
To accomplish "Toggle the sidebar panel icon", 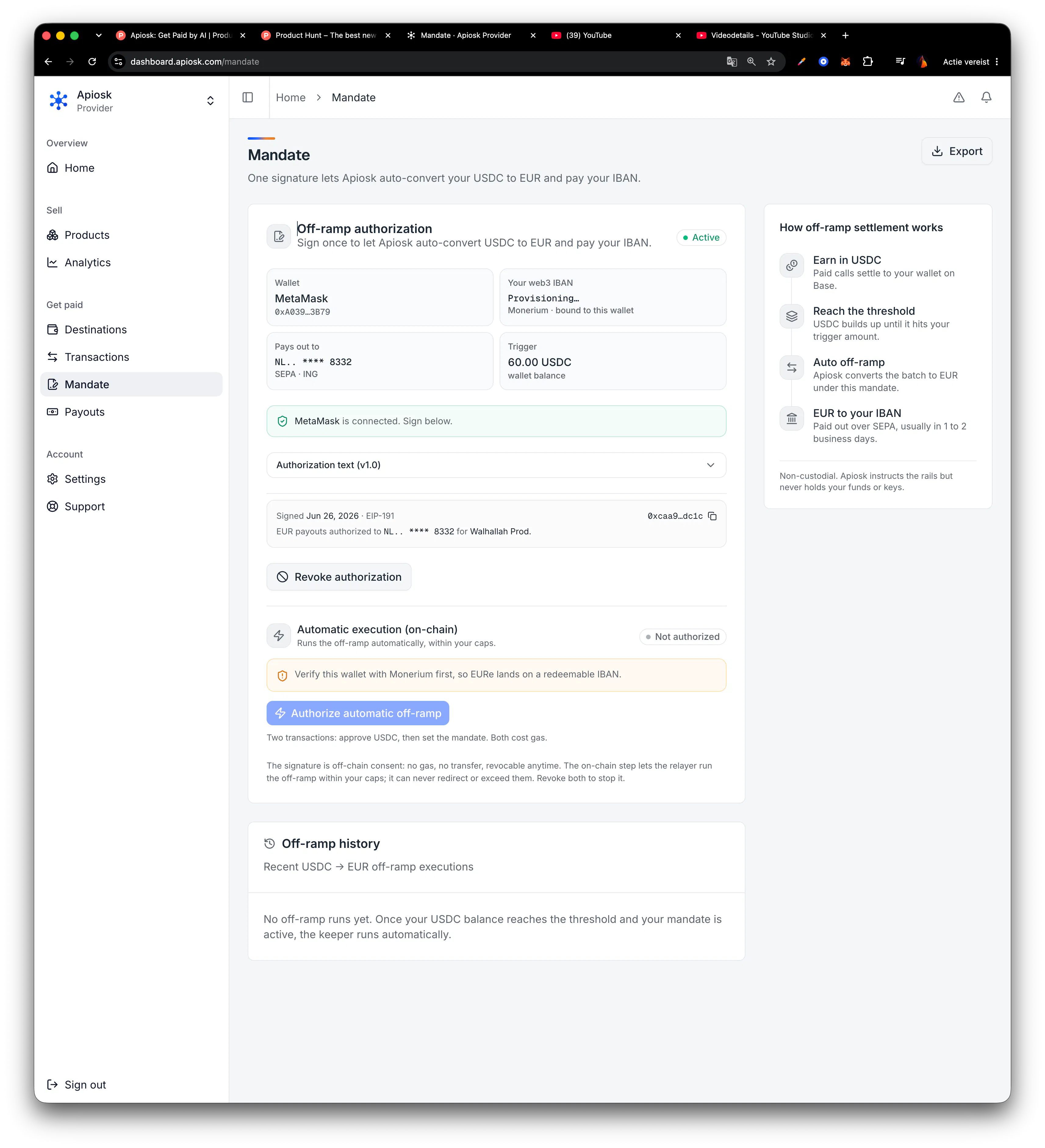I will (248, 97).
